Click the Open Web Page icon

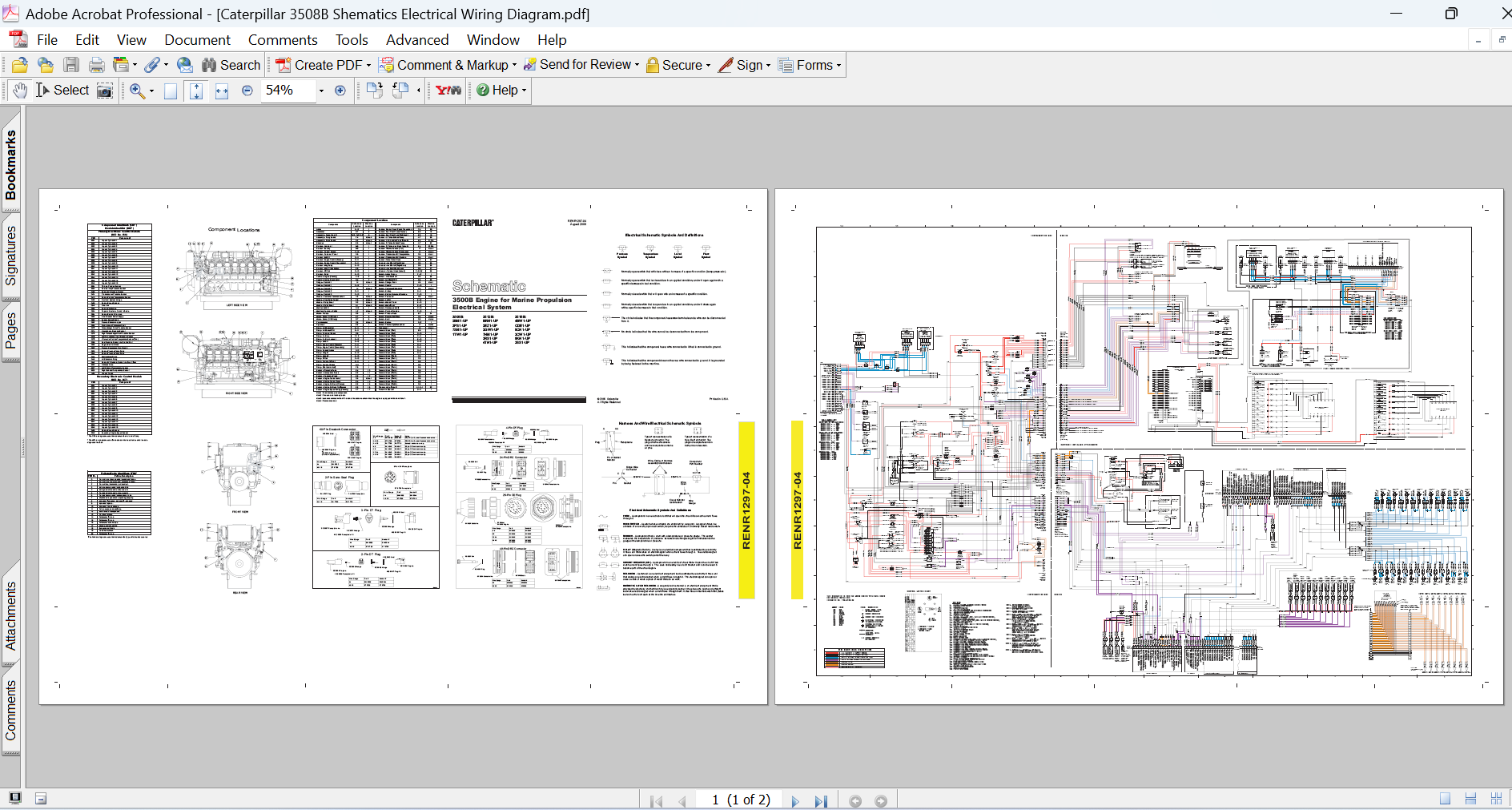pos(46,65)
